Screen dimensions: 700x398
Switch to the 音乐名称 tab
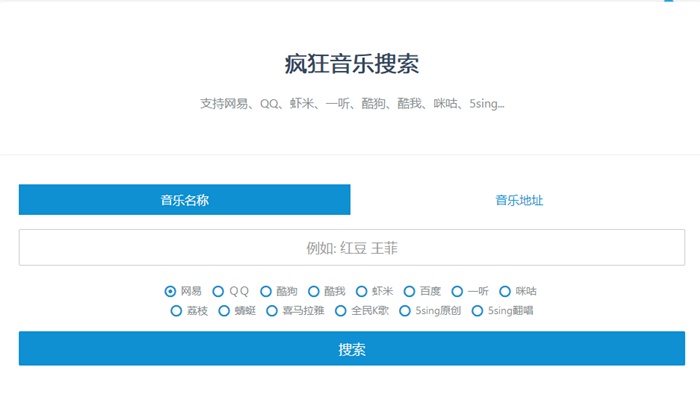184,200
